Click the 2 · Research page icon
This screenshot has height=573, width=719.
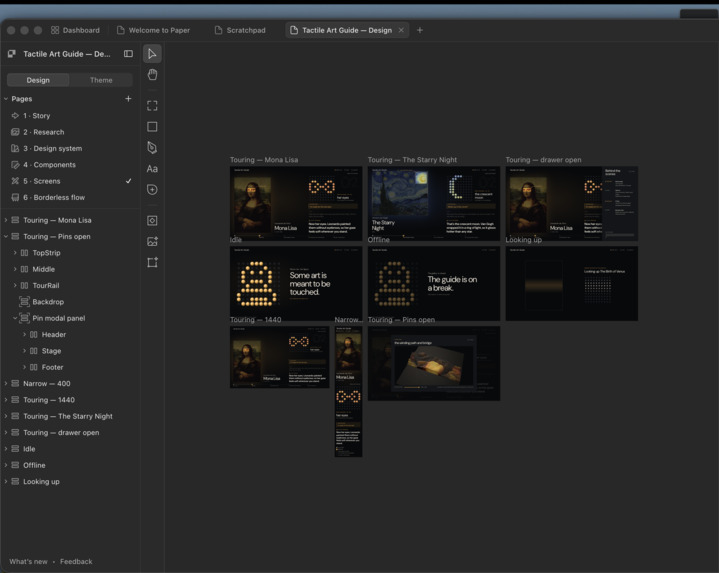pyautogui.click(x=15, y=132)
